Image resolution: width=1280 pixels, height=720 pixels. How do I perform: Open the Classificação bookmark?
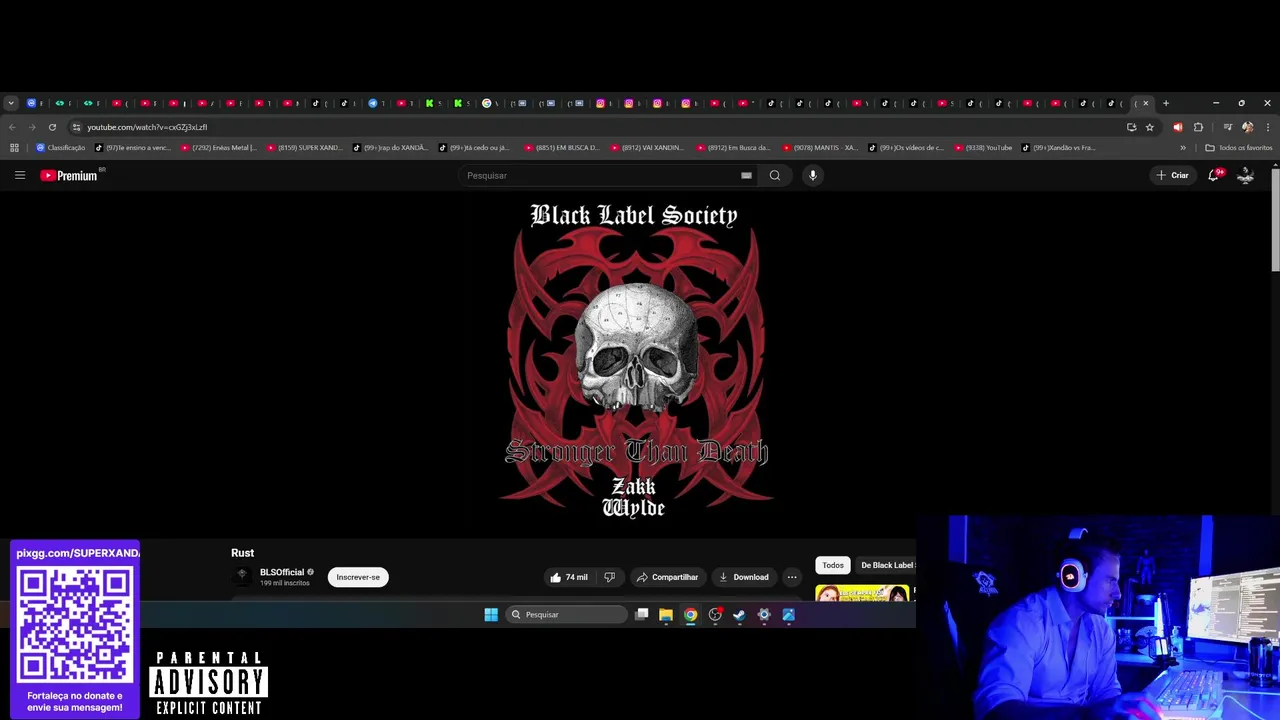[61, 148]
